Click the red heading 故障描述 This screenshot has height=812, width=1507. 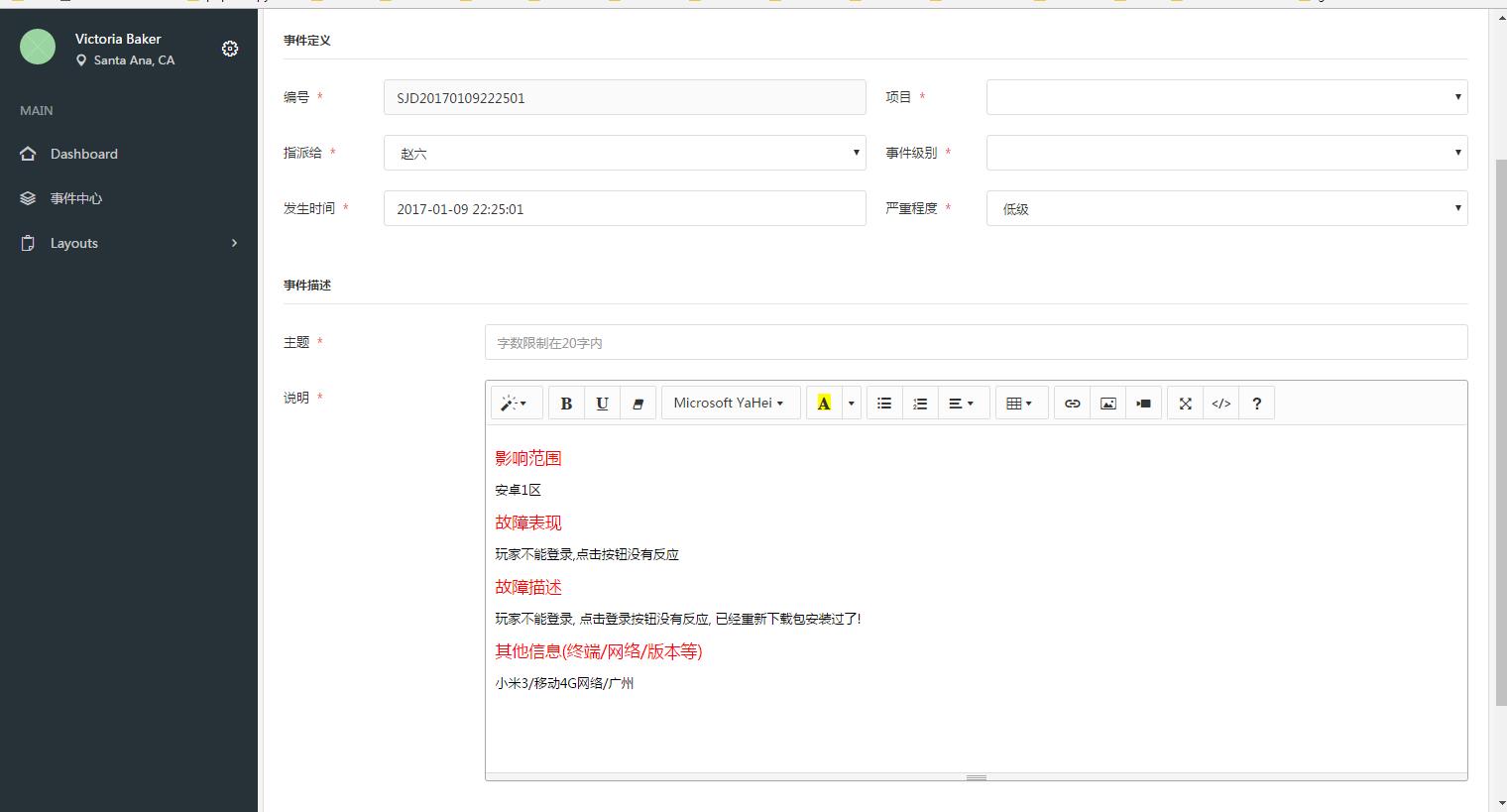(528, 587)
